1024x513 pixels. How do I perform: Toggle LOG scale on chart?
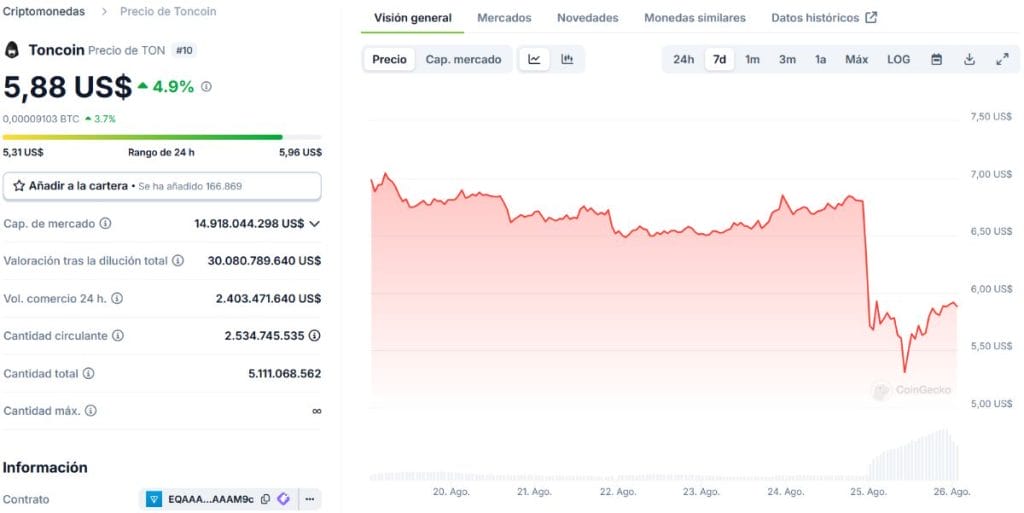899,59
